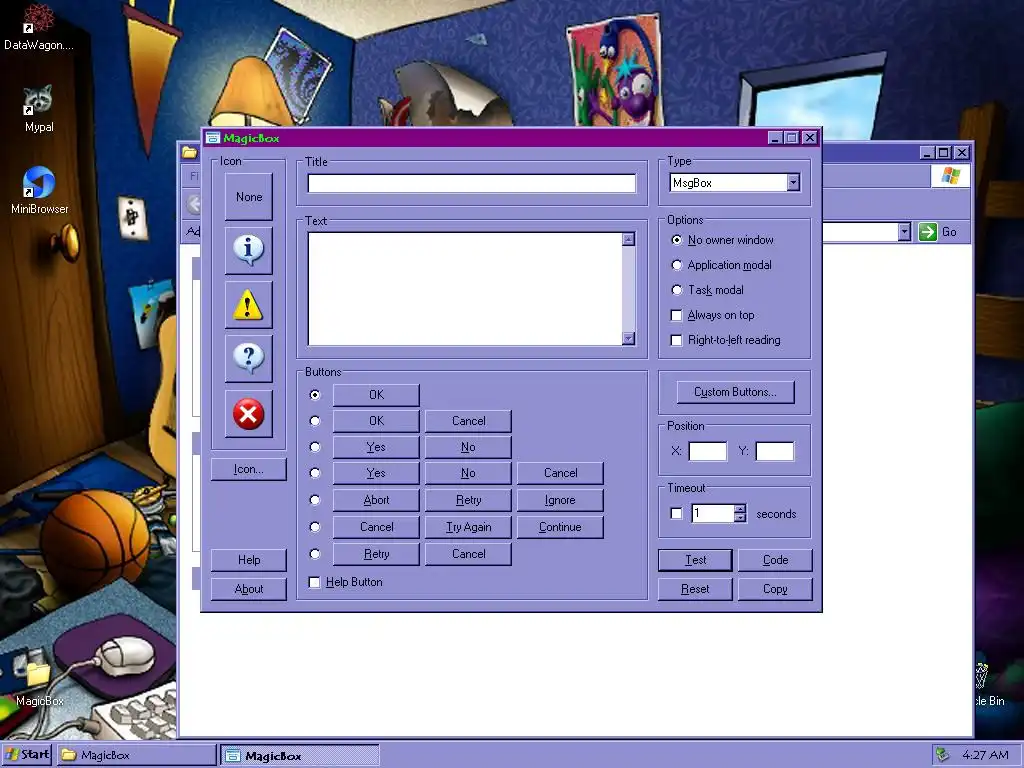Click the MagicBox app taskbar button
This screenshot has height=768, width=1024.
click(300, 756)
